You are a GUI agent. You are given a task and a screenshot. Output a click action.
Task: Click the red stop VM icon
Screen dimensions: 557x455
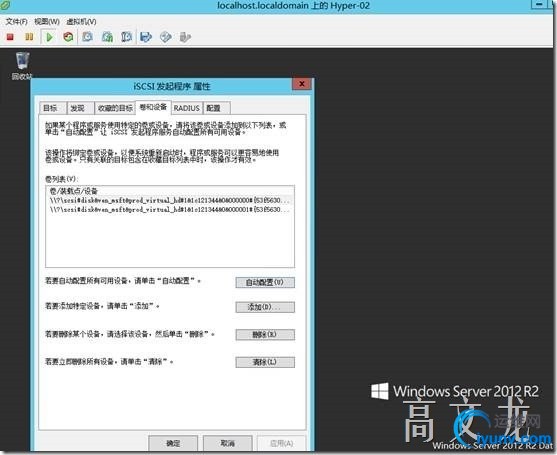point(10,37)
